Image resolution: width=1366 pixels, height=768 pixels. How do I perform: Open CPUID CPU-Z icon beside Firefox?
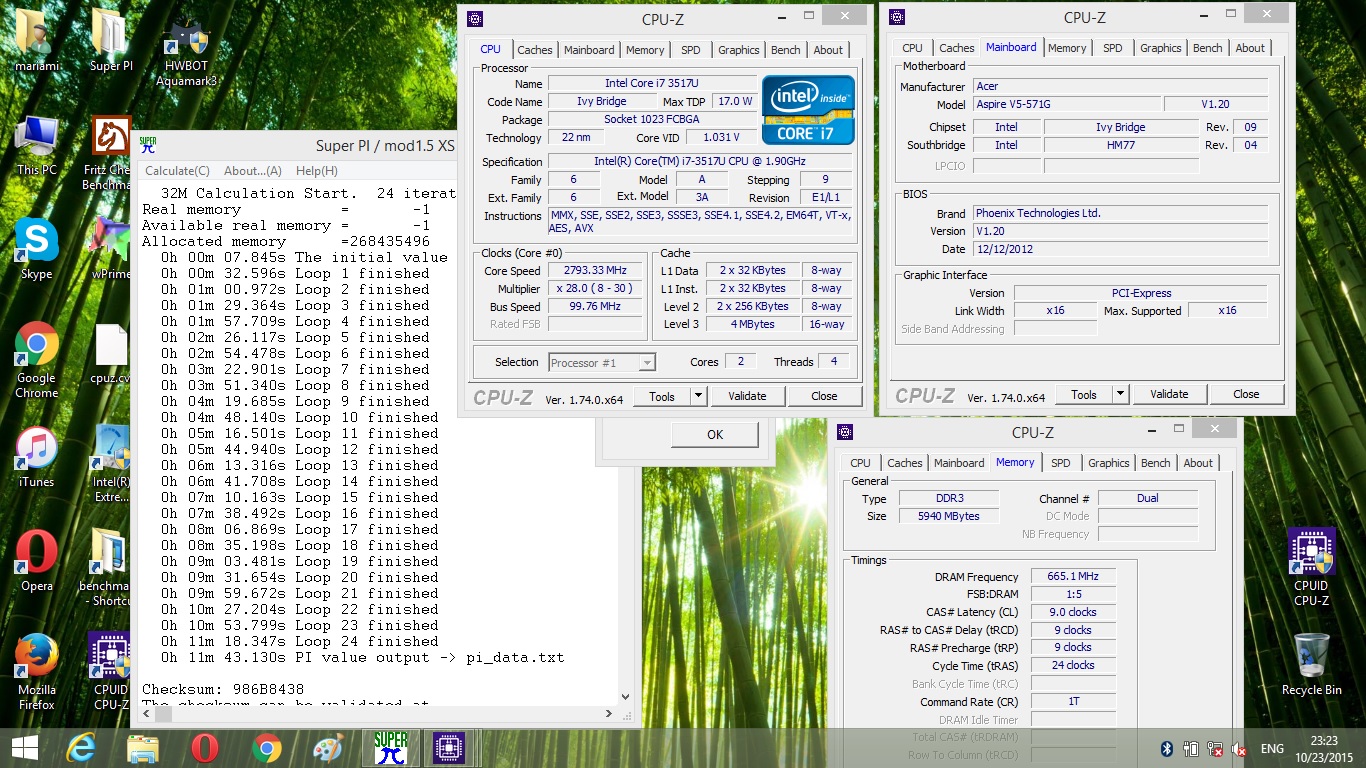[110, 670]
